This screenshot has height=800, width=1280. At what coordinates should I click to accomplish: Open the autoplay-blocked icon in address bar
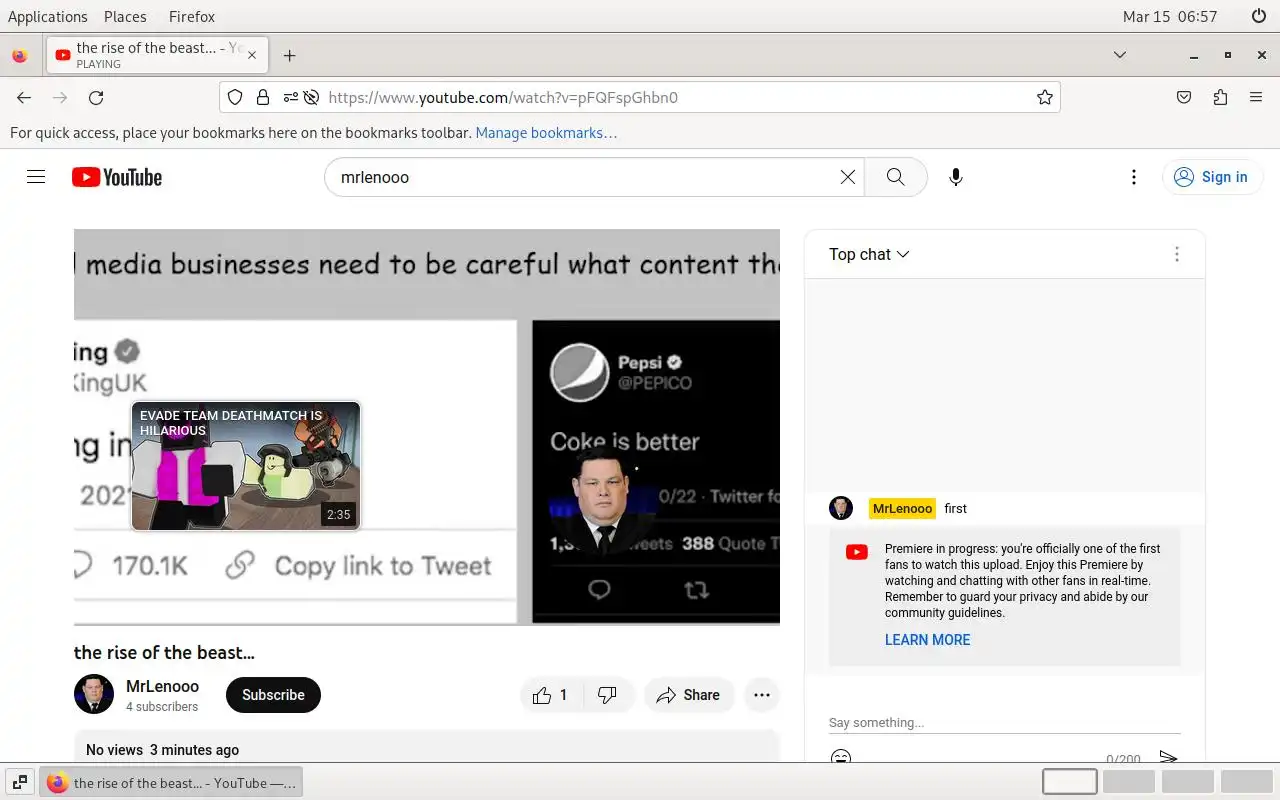(311, 97)
